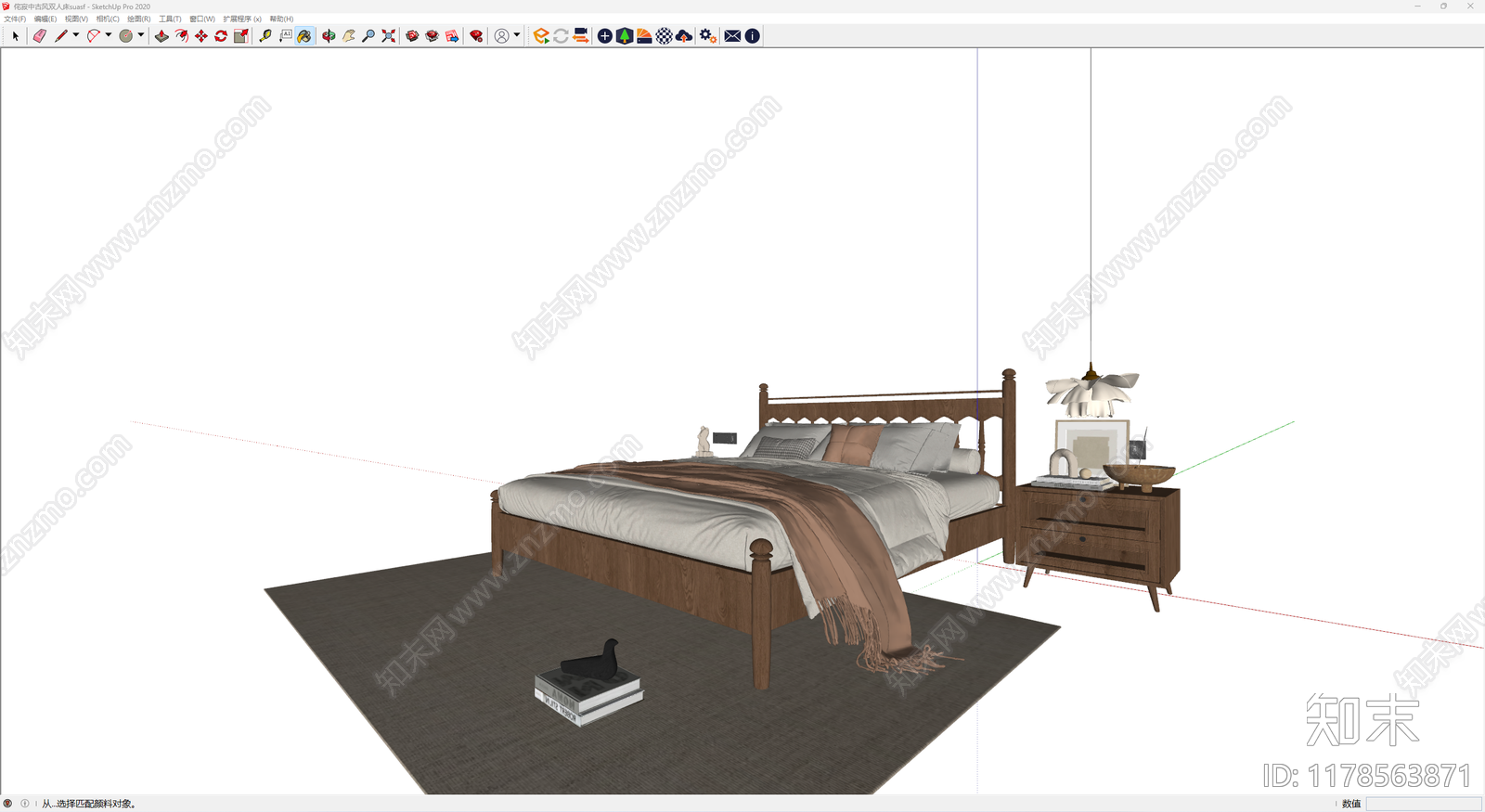Open the 3D Warehouse icon

[412, 36]
